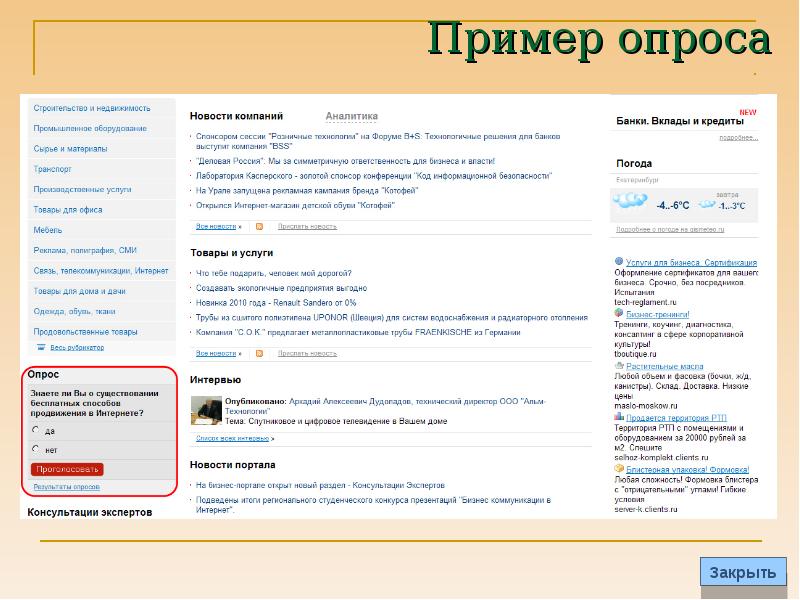The width and height of the screenshot is (800, 600).
Task: Click the today's weather cloud icon
Action: point(629,202)
